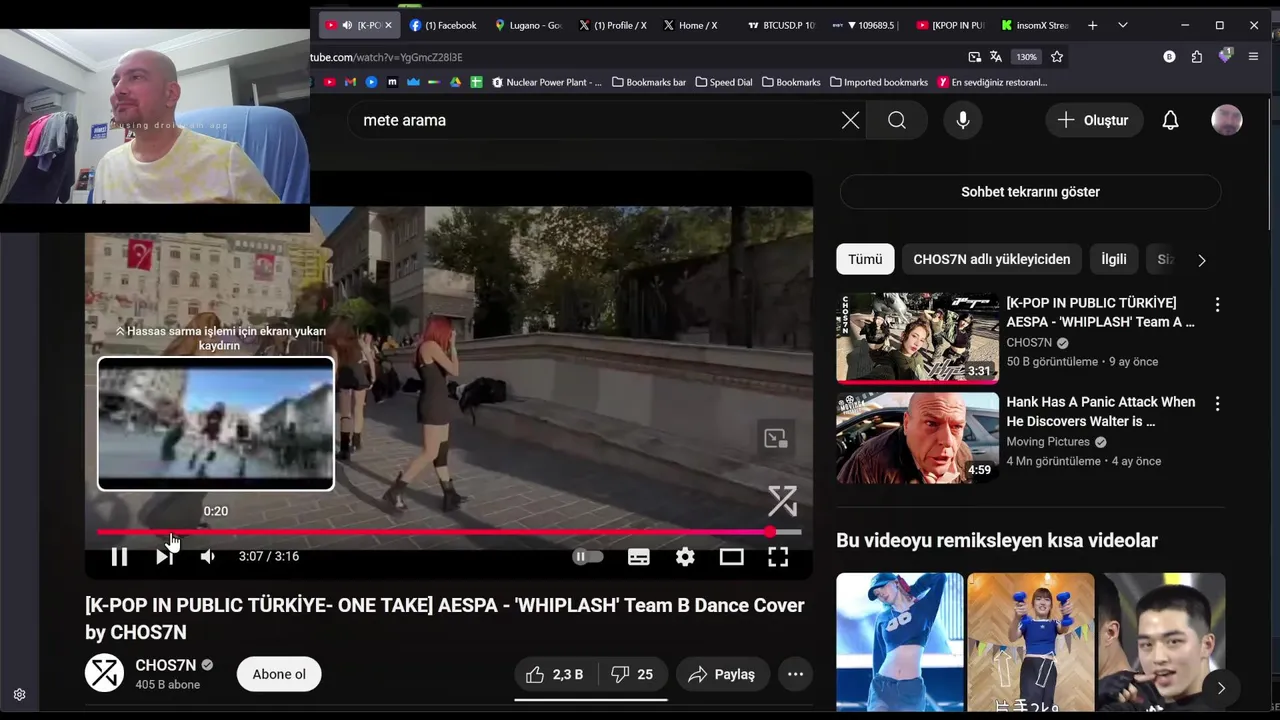The width and height of the screenshot is (1280, 720).
Task: Open the account avatar menu
Action: tap(1227, 120)
